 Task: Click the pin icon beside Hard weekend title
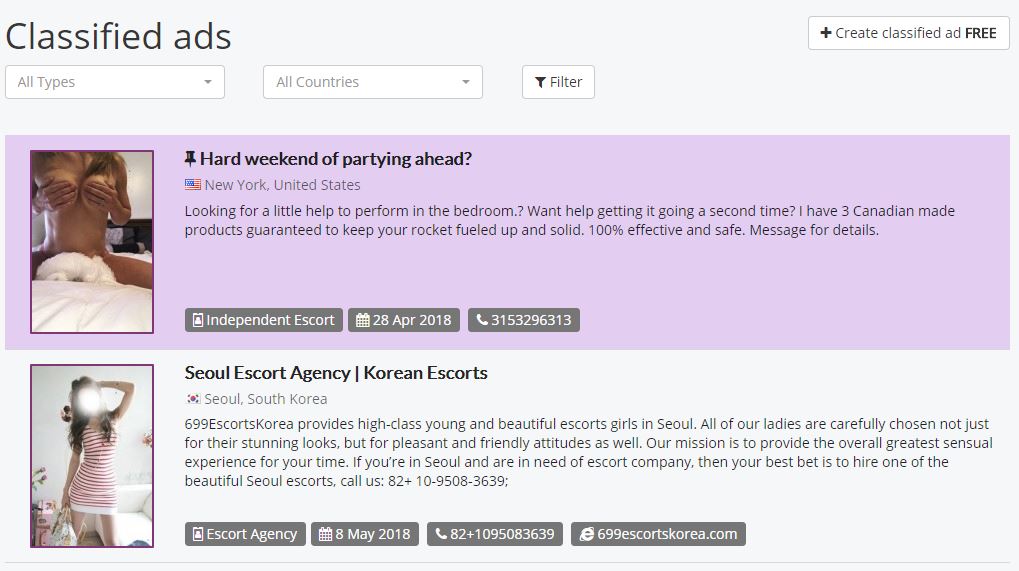[190, 159]
